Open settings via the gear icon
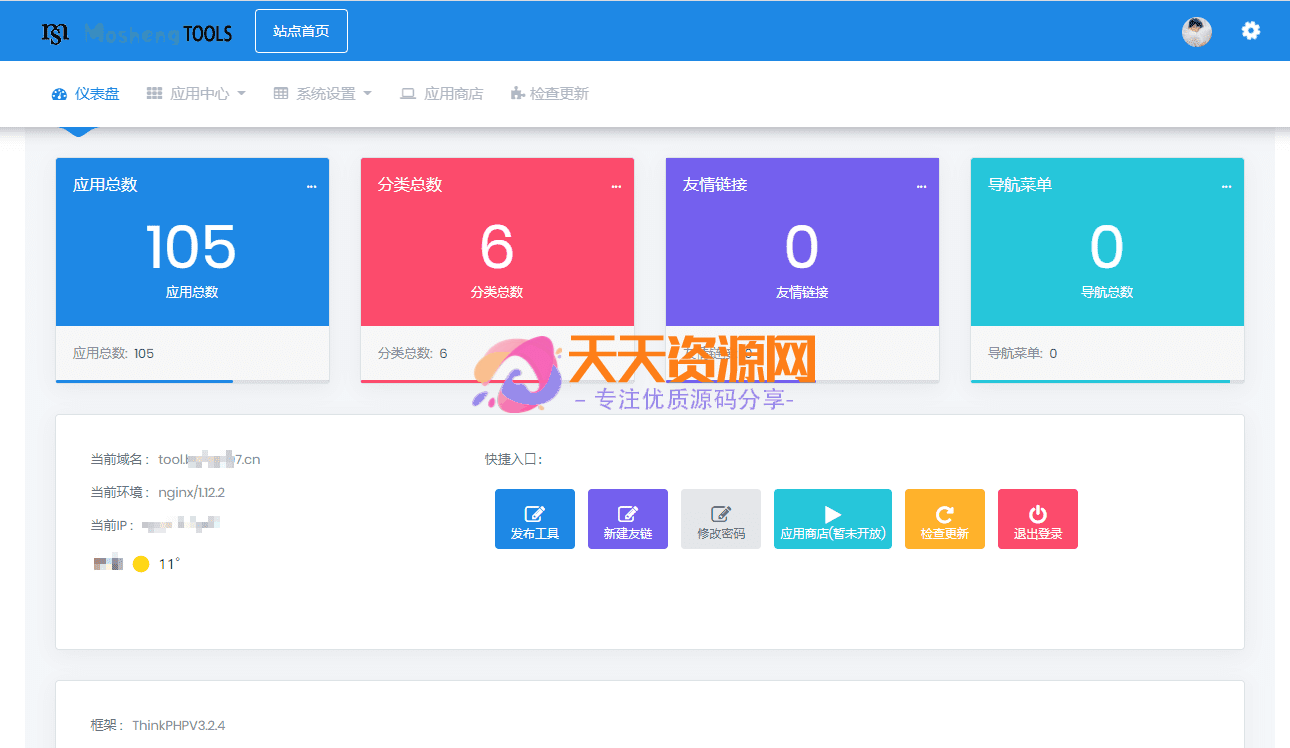Screen dimensions: 1290x748 (1251, 31)
